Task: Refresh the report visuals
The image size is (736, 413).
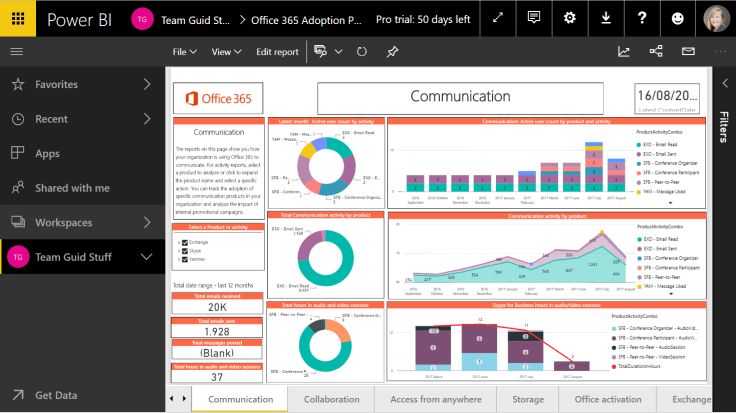Action: tap(361, 51)
